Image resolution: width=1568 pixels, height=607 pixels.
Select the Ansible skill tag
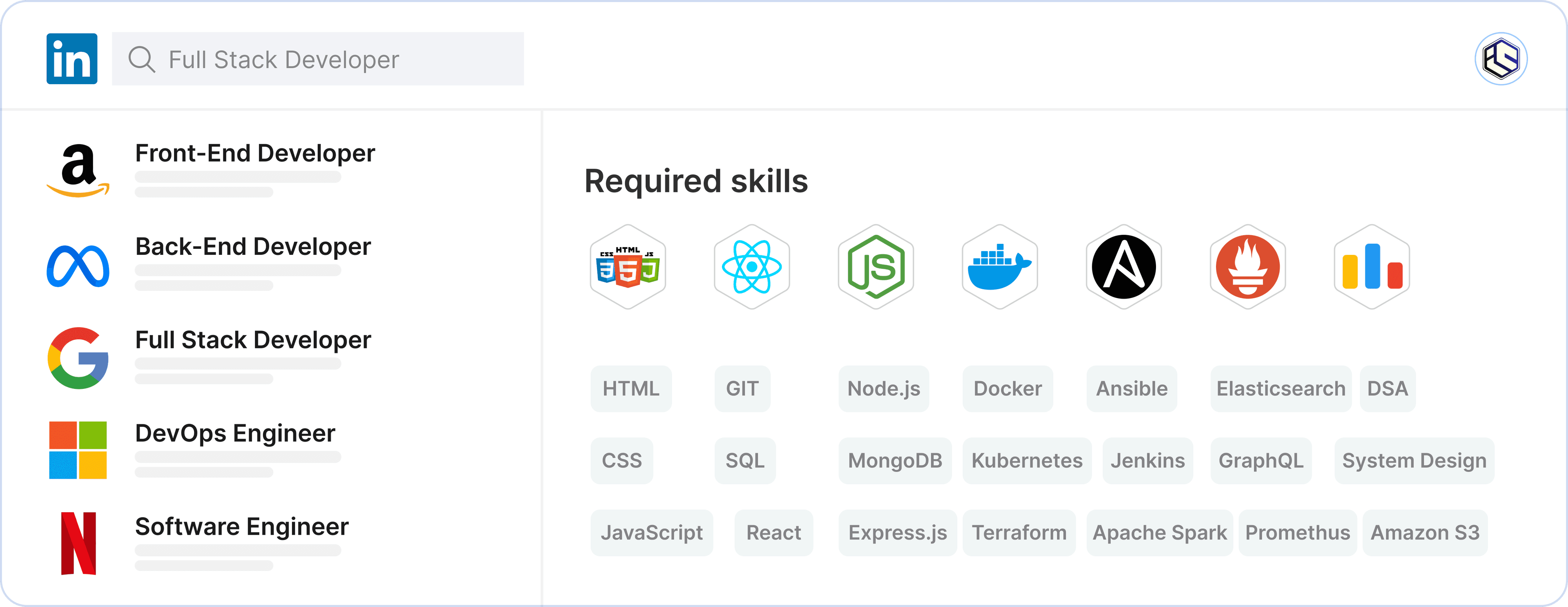coord(1131,388)
